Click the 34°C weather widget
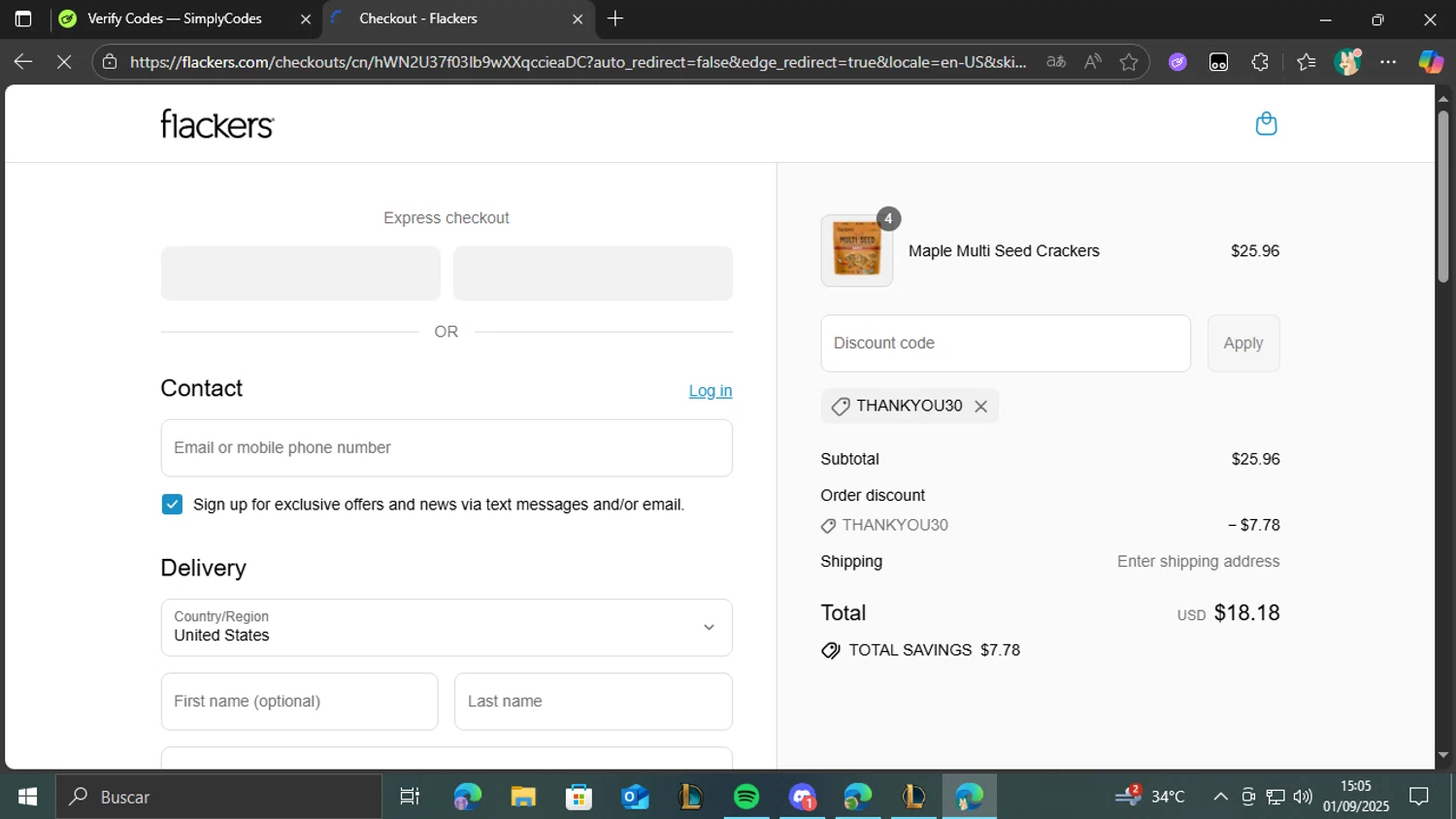 pyautogui.click(x=1150, y=797)
